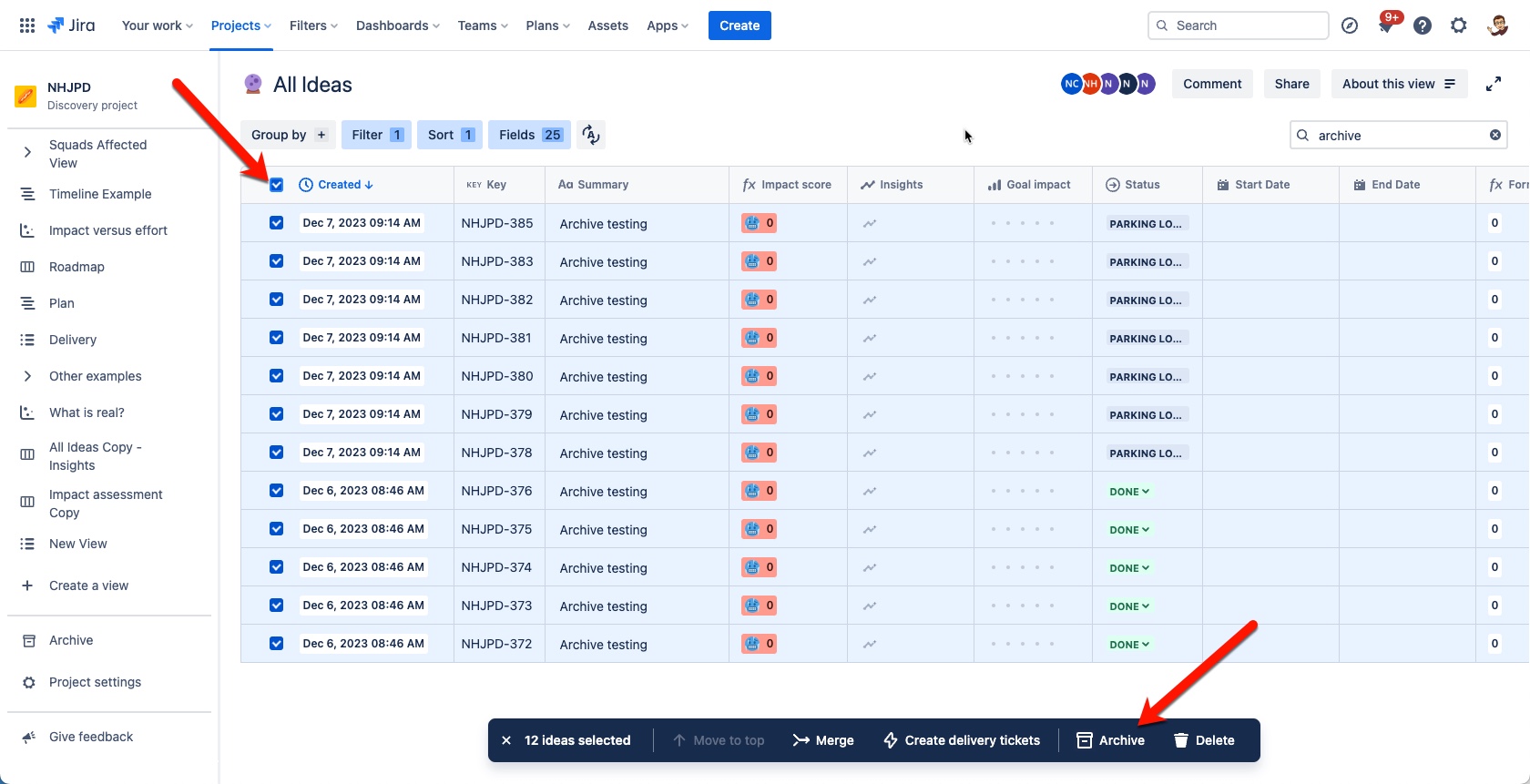The image size is (1530, 784).
Task: Open the DONE status dropdown for NHJPD-376
Action: tap(1129, 492)
